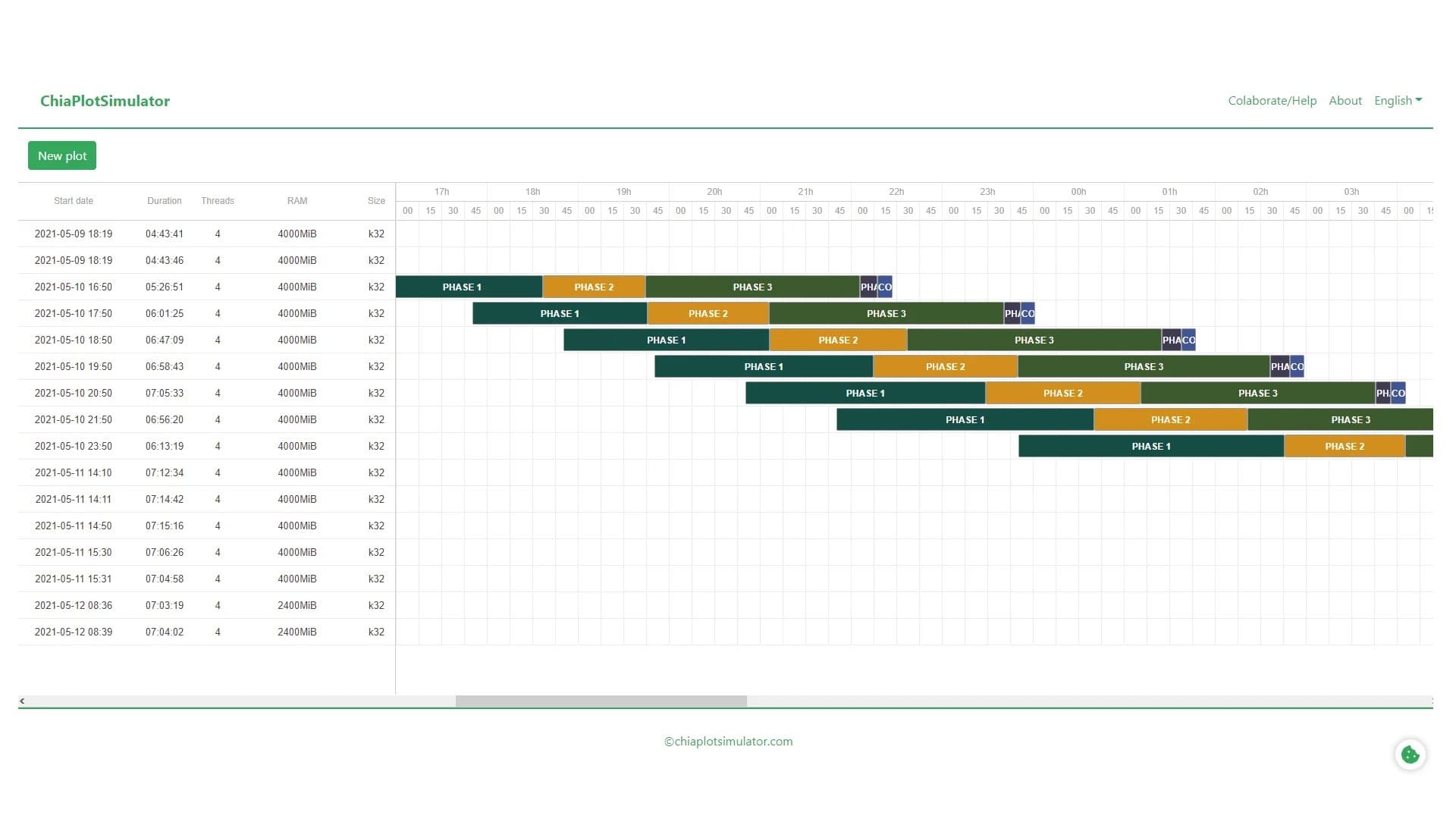The image size is (1456, 819).
Task: Click the 2400MiB RAM cell
Action: point(297,605)
